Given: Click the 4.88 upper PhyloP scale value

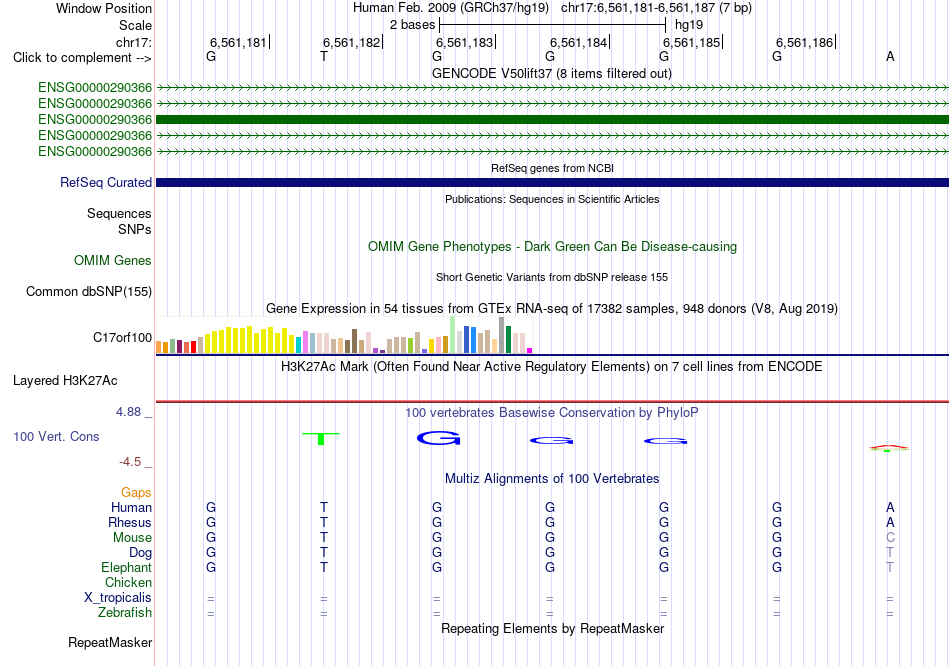Looking at the screenshot, I should (128, 412).
